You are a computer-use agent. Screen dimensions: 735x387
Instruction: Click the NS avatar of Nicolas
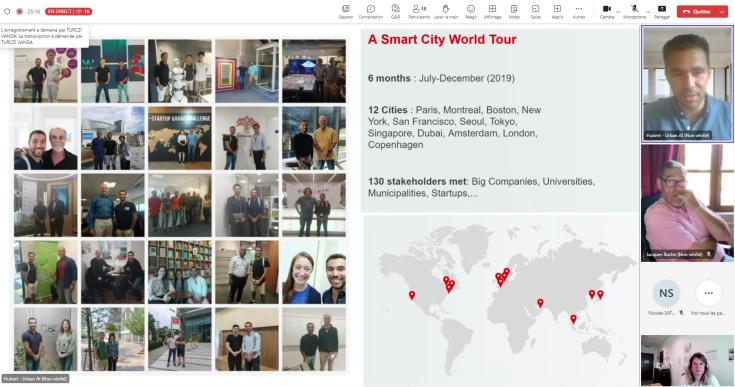coord(666,293)
